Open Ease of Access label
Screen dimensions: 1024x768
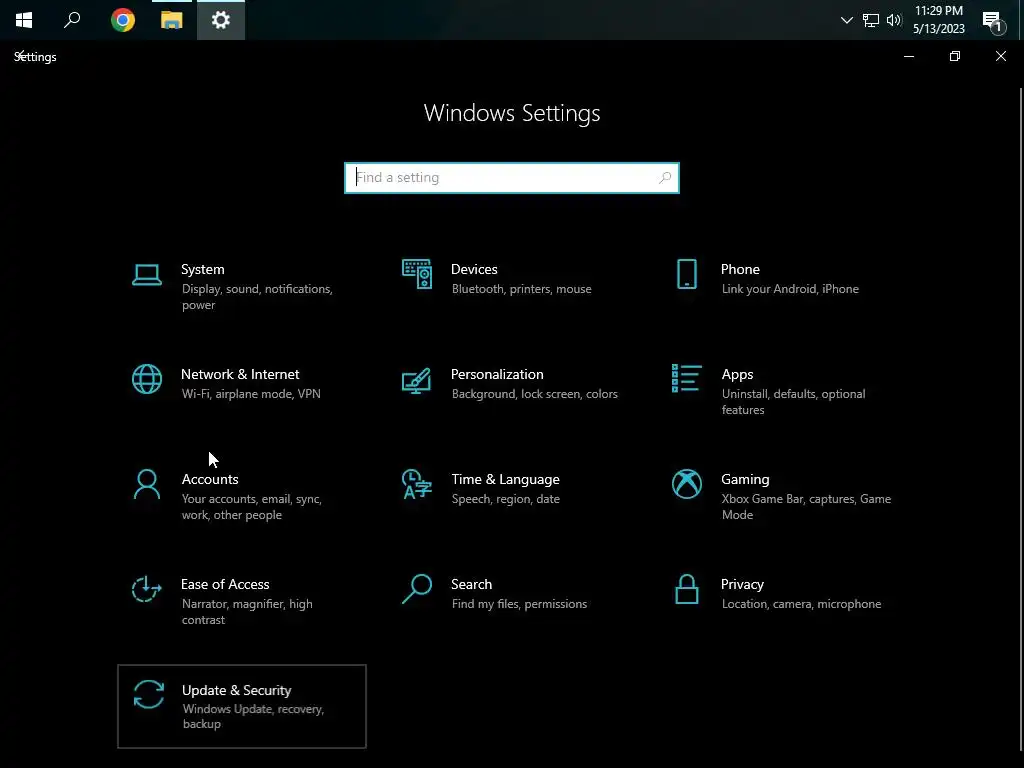tap(225, 584)
